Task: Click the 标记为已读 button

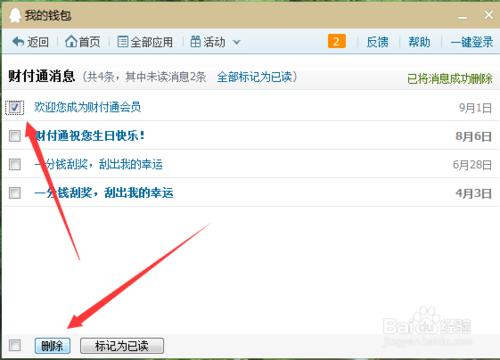Action: coord(122,346)
